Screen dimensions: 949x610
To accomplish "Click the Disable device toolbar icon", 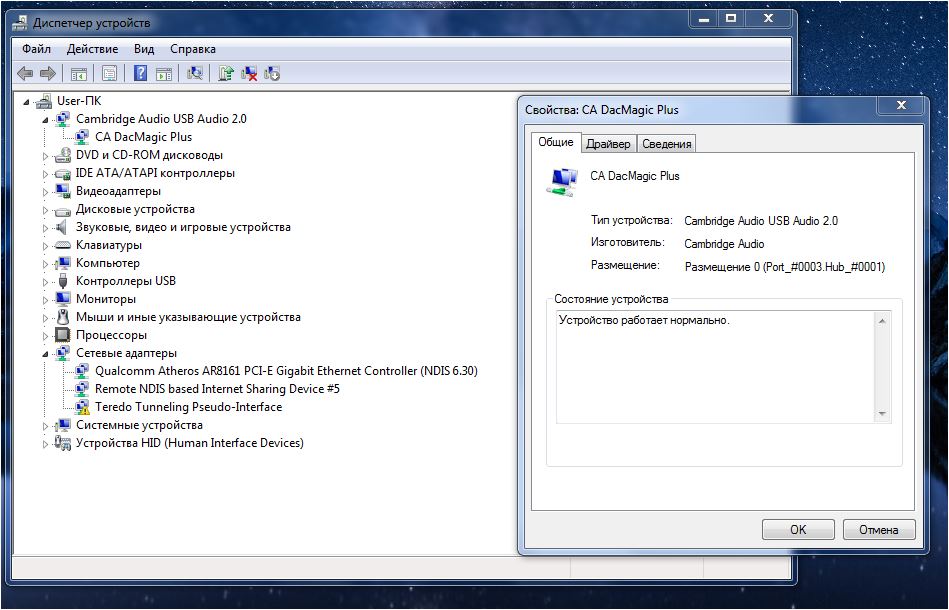I will click(x=271, y=73).
